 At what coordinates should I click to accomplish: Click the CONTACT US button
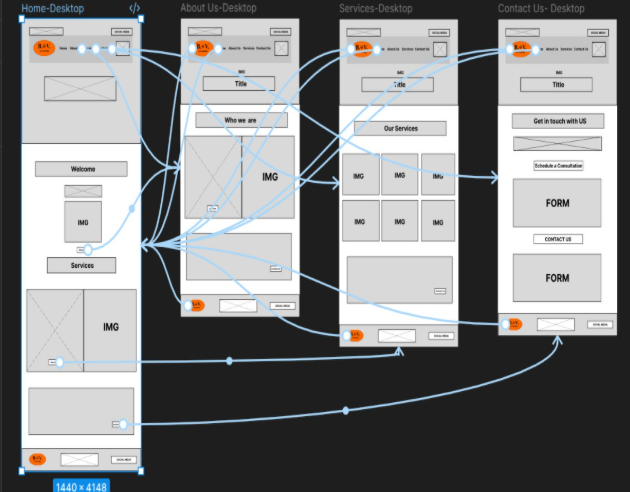pos(558,239)
